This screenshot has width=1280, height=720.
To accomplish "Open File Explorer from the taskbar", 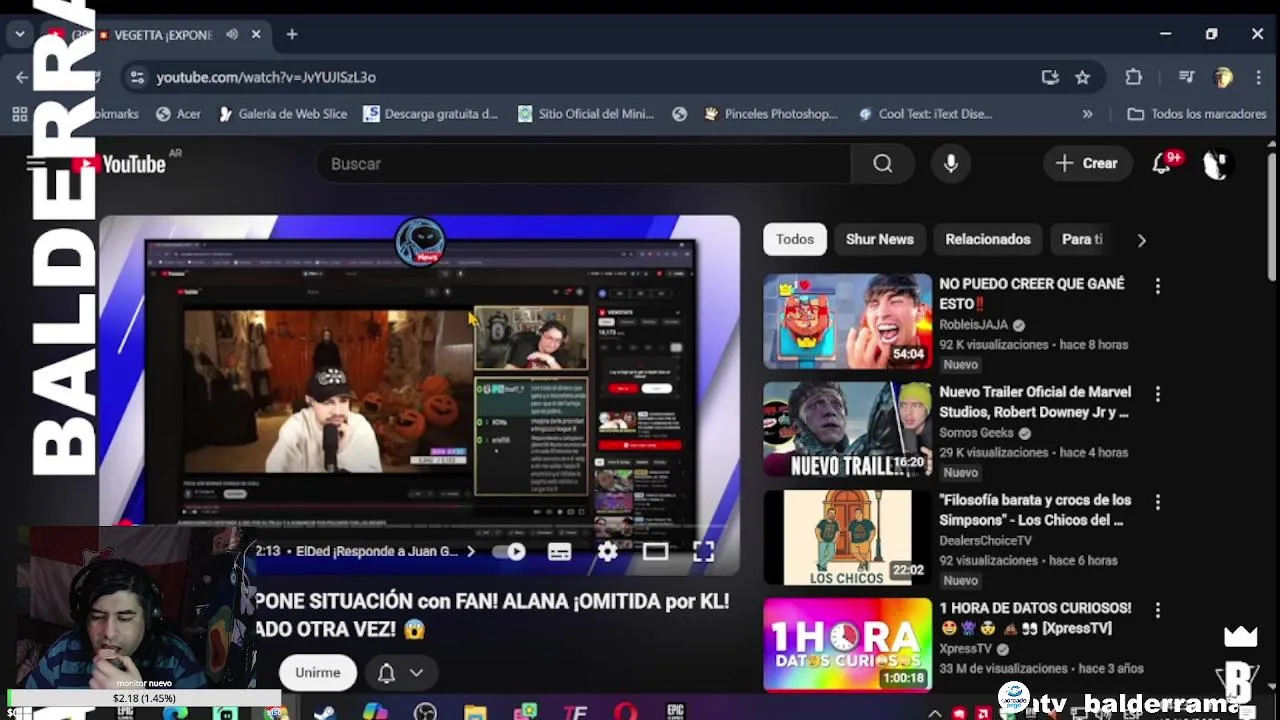I will click(x=475, y=712).
